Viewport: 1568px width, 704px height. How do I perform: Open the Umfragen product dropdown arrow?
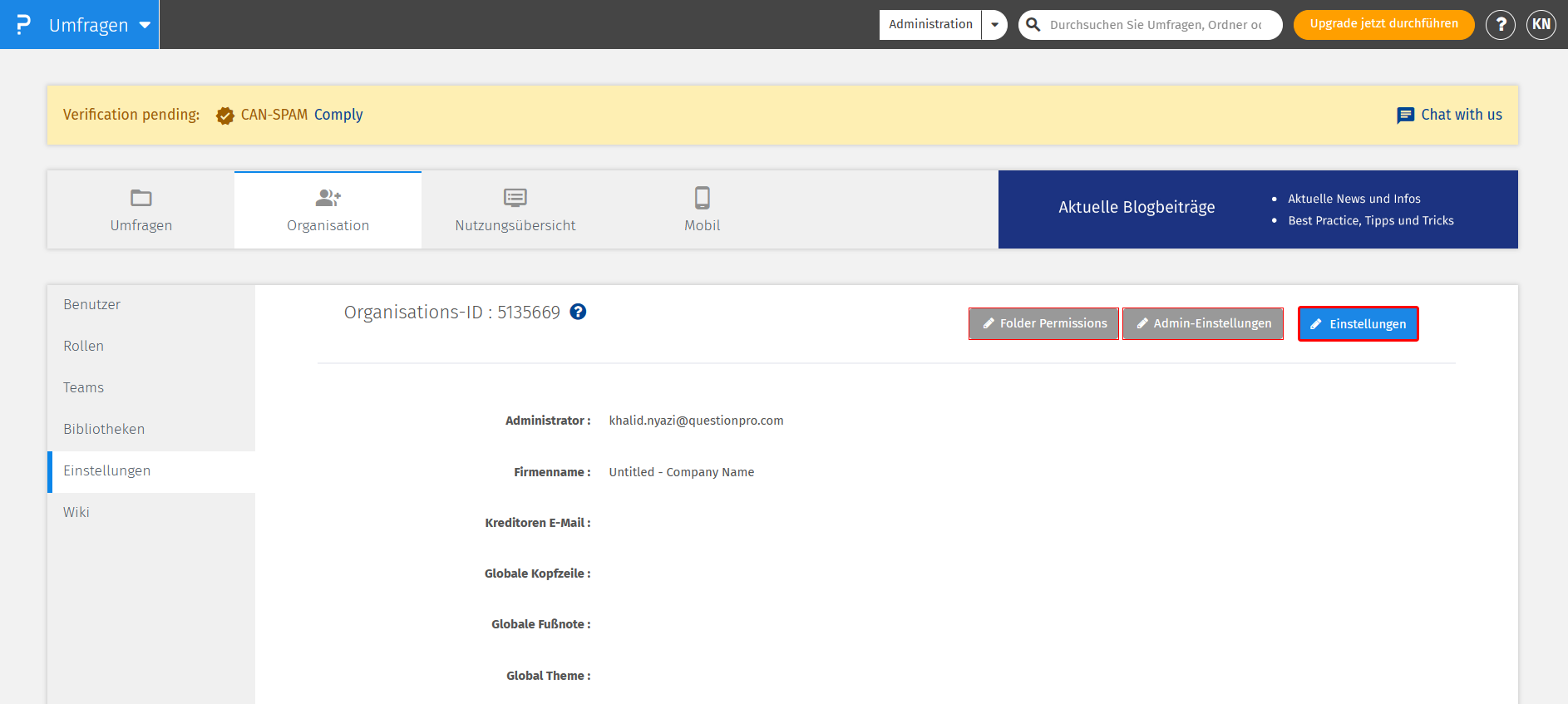click(x=145, y=25)
